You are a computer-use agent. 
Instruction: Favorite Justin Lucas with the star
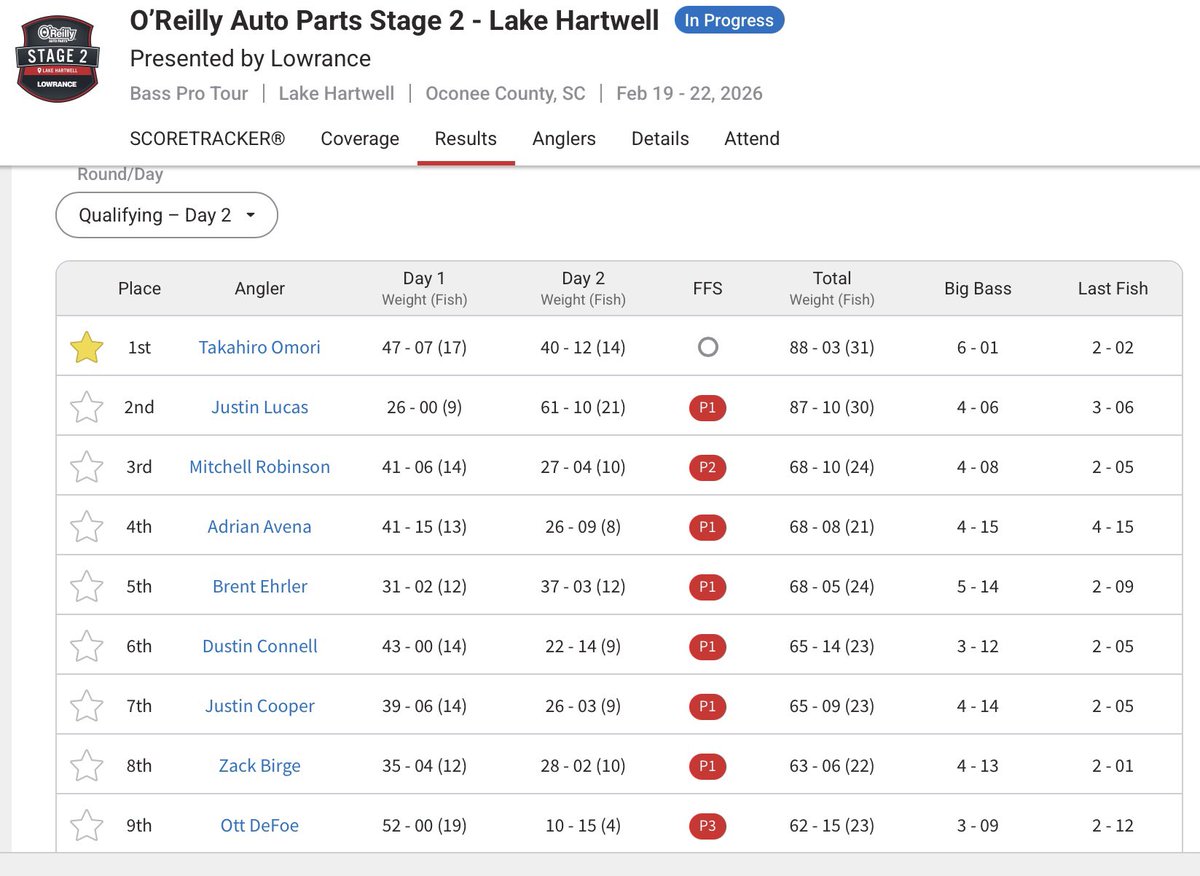coord(87,407)
